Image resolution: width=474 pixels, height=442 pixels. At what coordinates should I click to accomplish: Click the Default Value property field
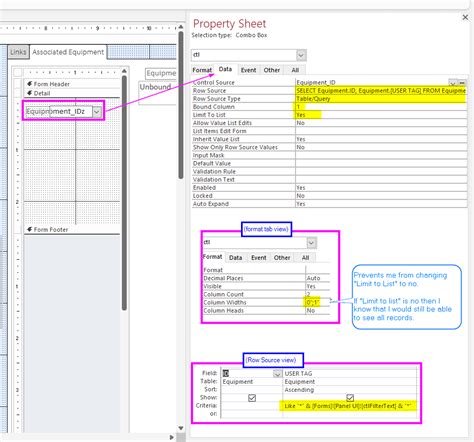tap(381, 163)
